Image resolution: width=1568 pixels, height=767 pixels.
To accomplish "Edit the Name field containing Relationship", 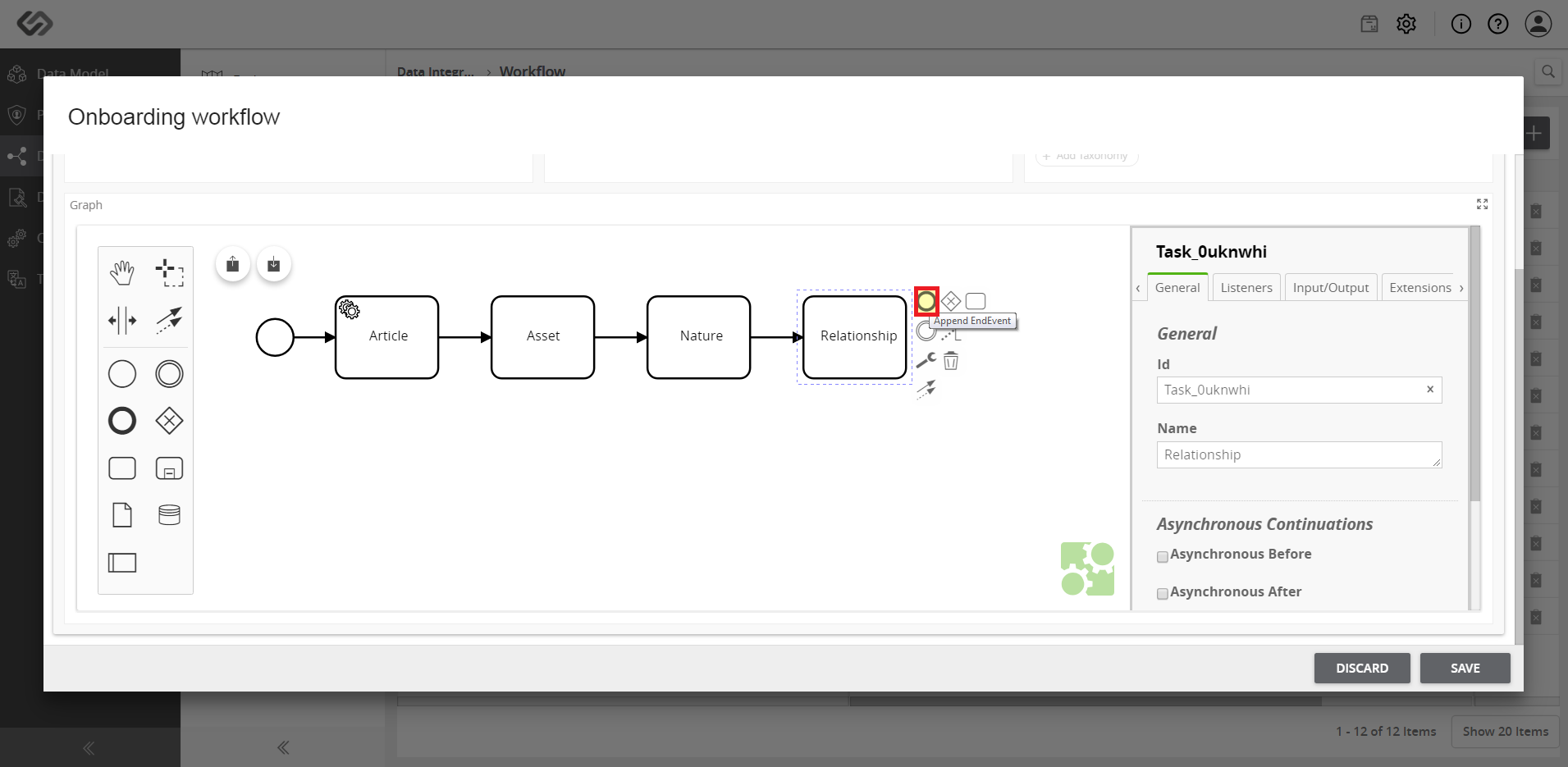I will coord(1299,455).
